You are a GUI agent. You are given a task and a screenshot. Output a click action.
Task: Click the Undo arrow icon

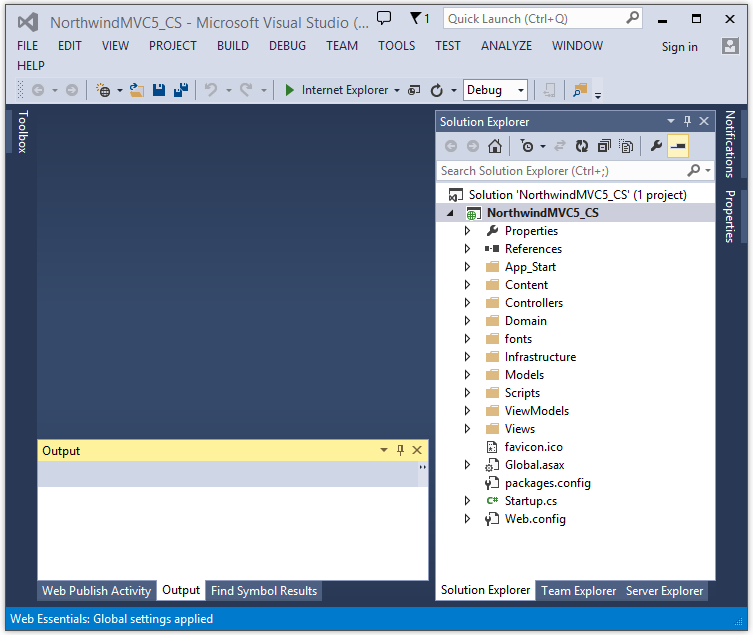pyautogui.click(x=211, y=90)
